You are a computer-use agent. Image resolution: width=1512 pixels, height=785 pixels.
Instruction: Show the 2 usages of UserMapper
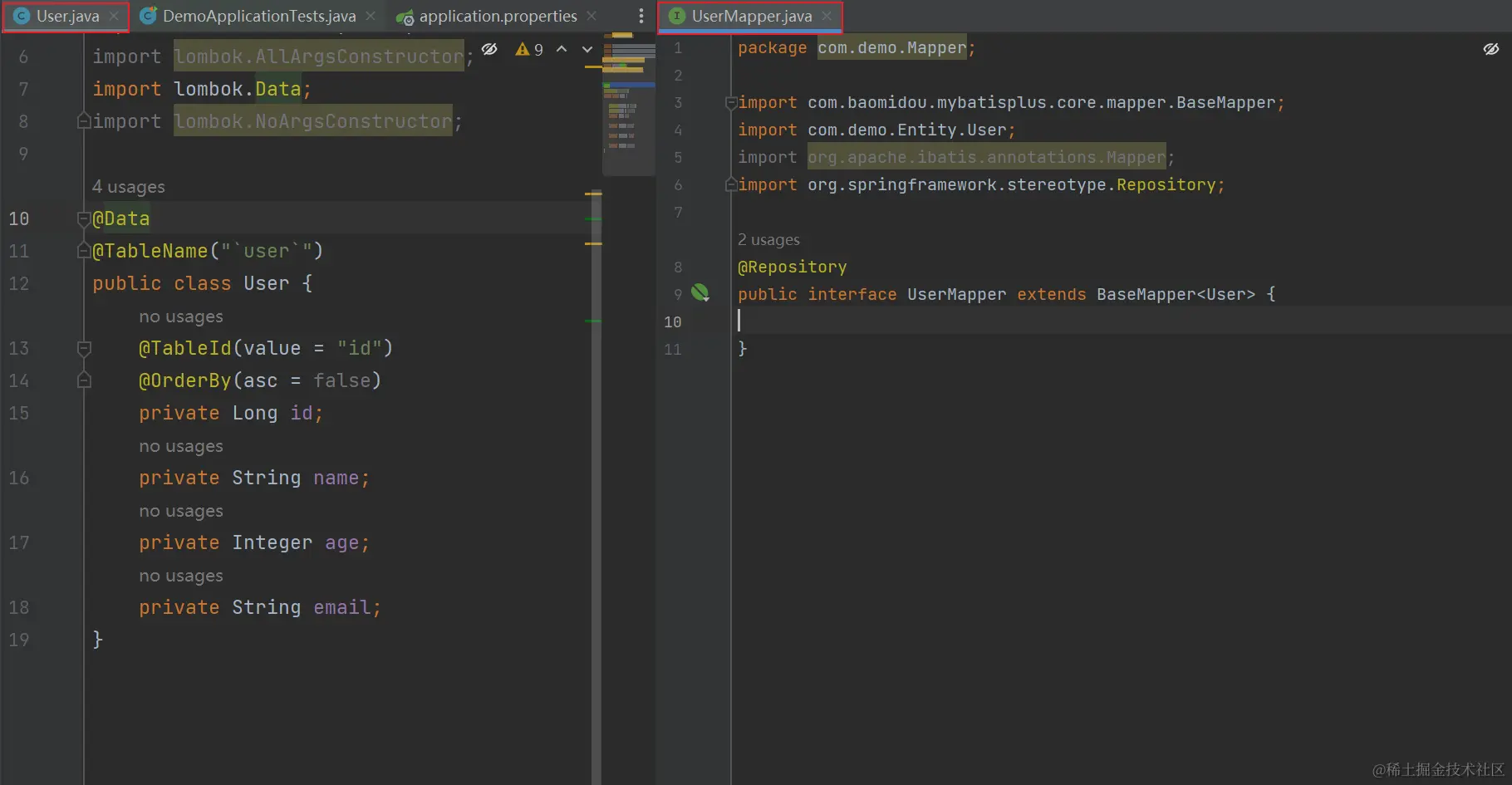click(x=768, y=240)
